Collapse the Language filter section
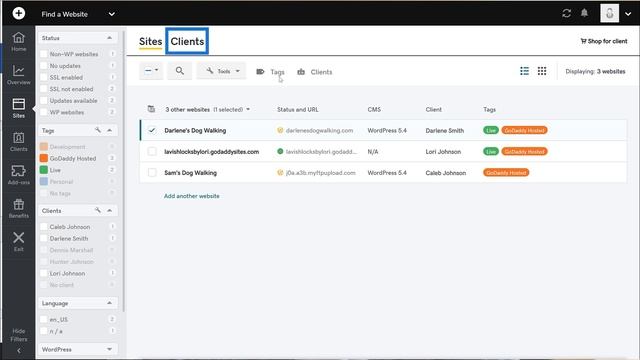The width and height of the screenshot is (640, 360). pyautogui.click(x=109, y=303)
